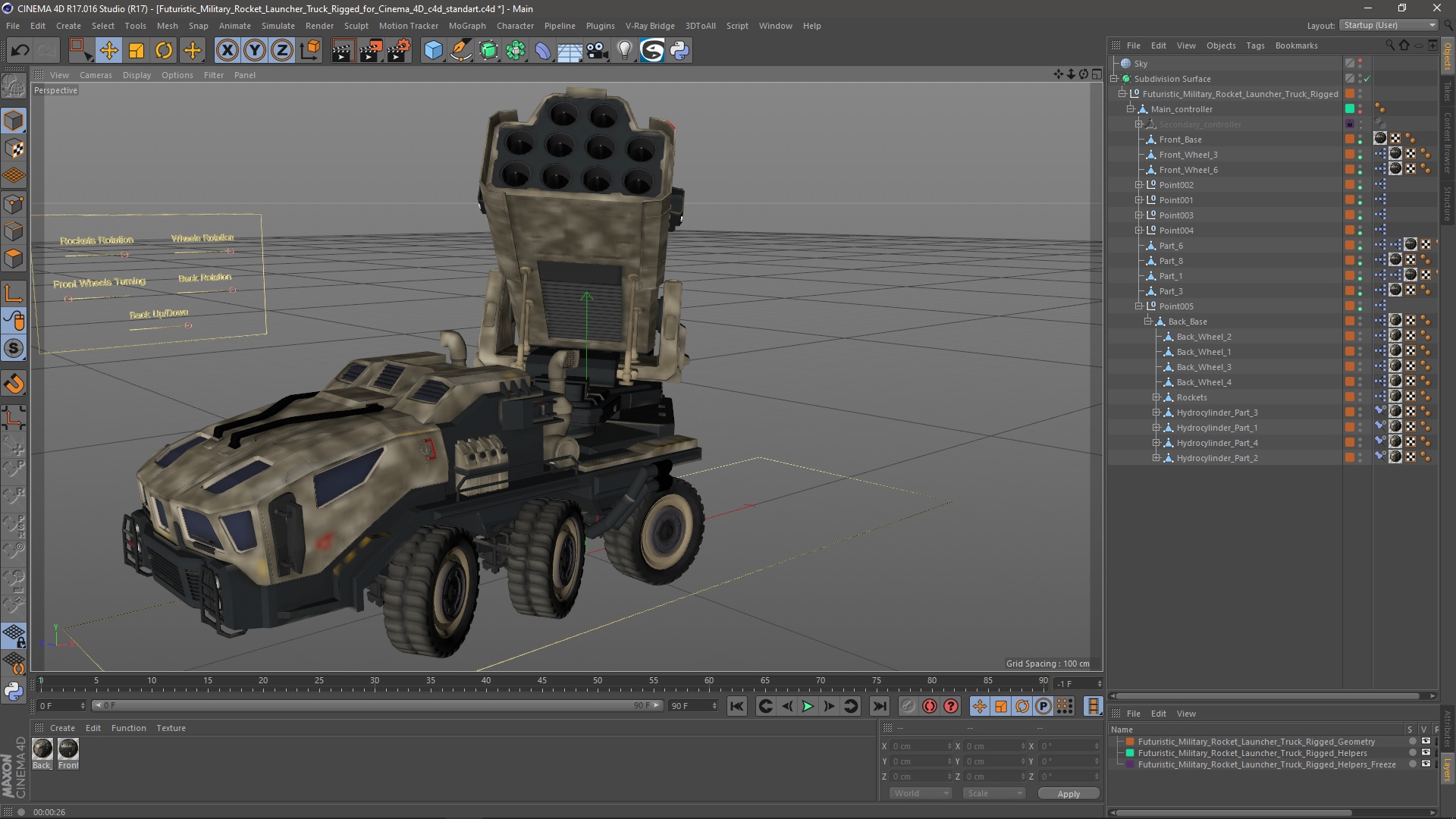Add a Cube primitive object
Screen dimensions: 1456x819
[433, 51]
